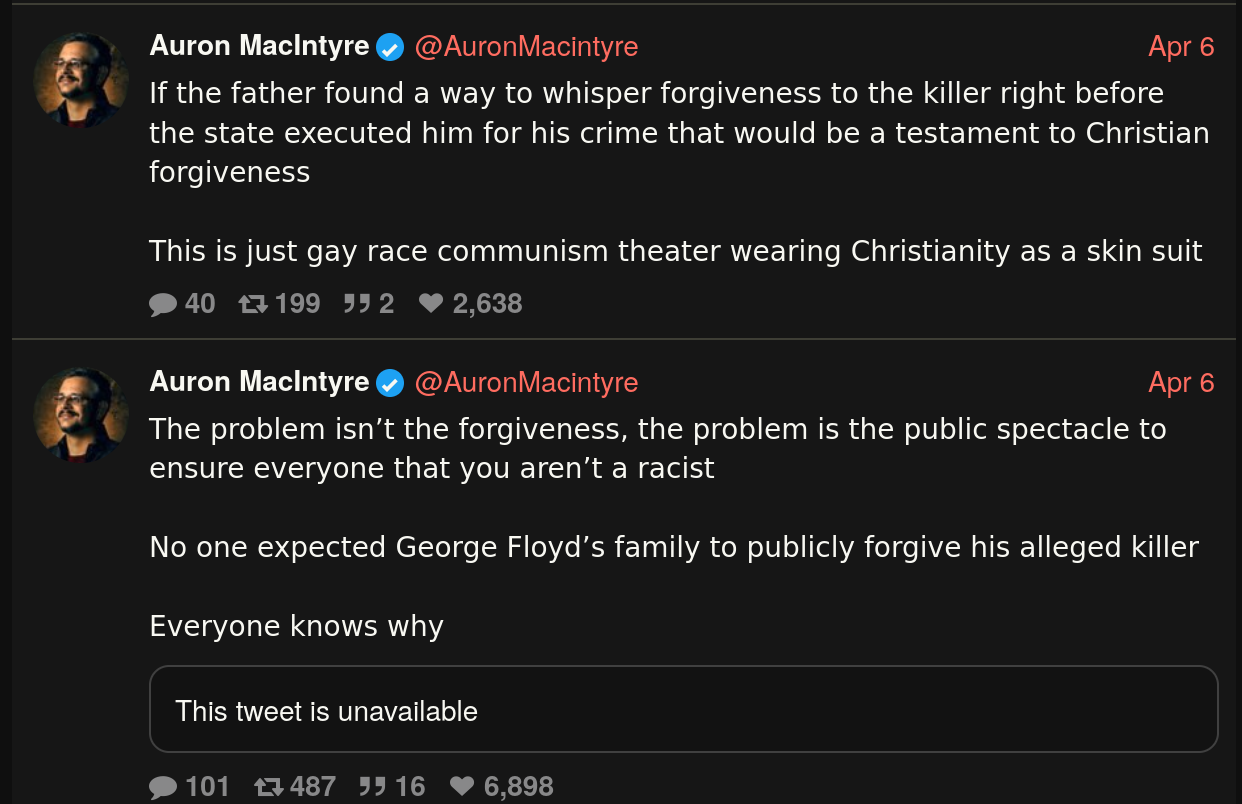Click the verified badge on the first tweet
This screenshot has width=1242, height=804.
(x=390, y=47)
